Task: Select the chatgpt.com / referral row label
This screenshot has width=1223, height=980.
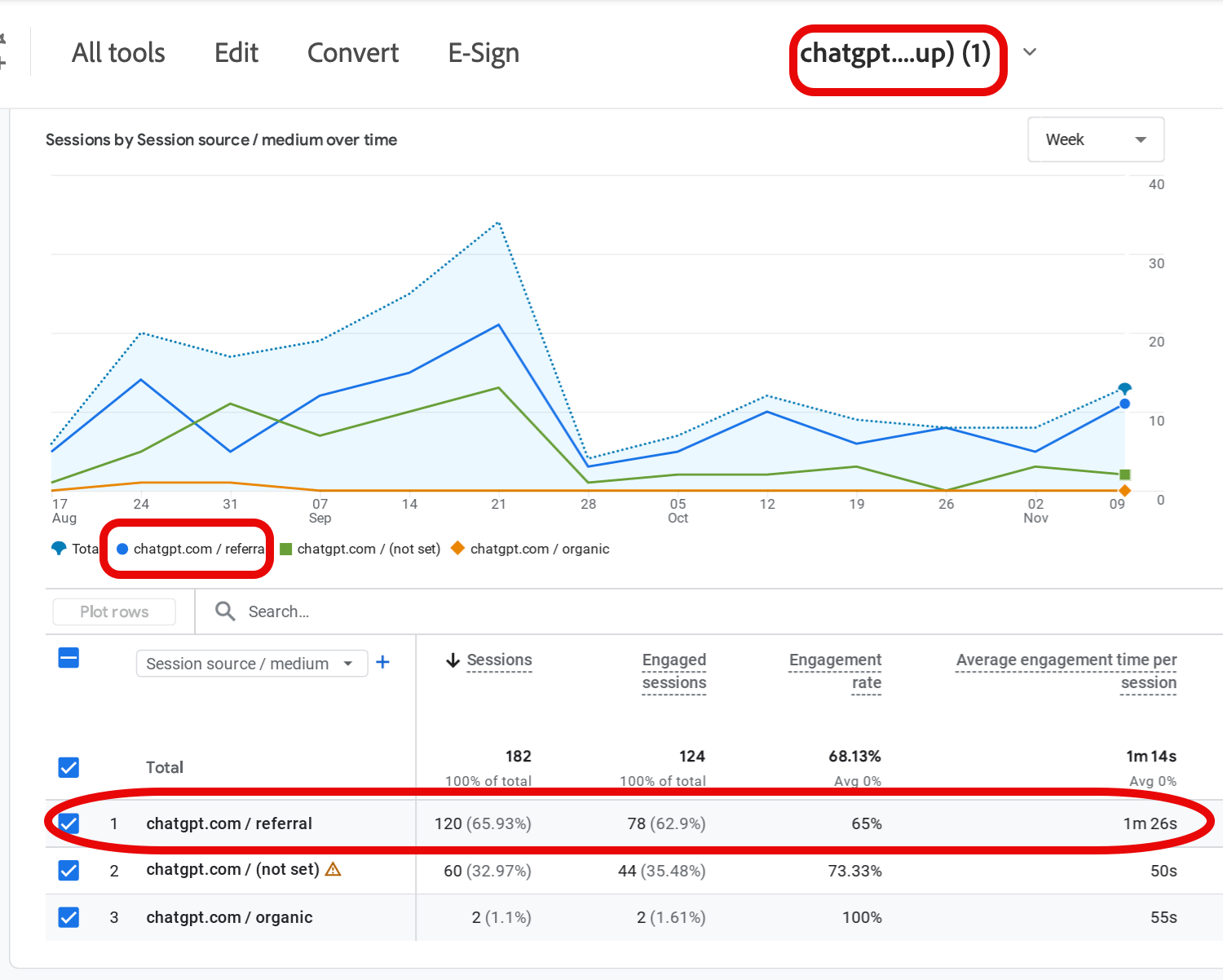Action: [229, 823]
